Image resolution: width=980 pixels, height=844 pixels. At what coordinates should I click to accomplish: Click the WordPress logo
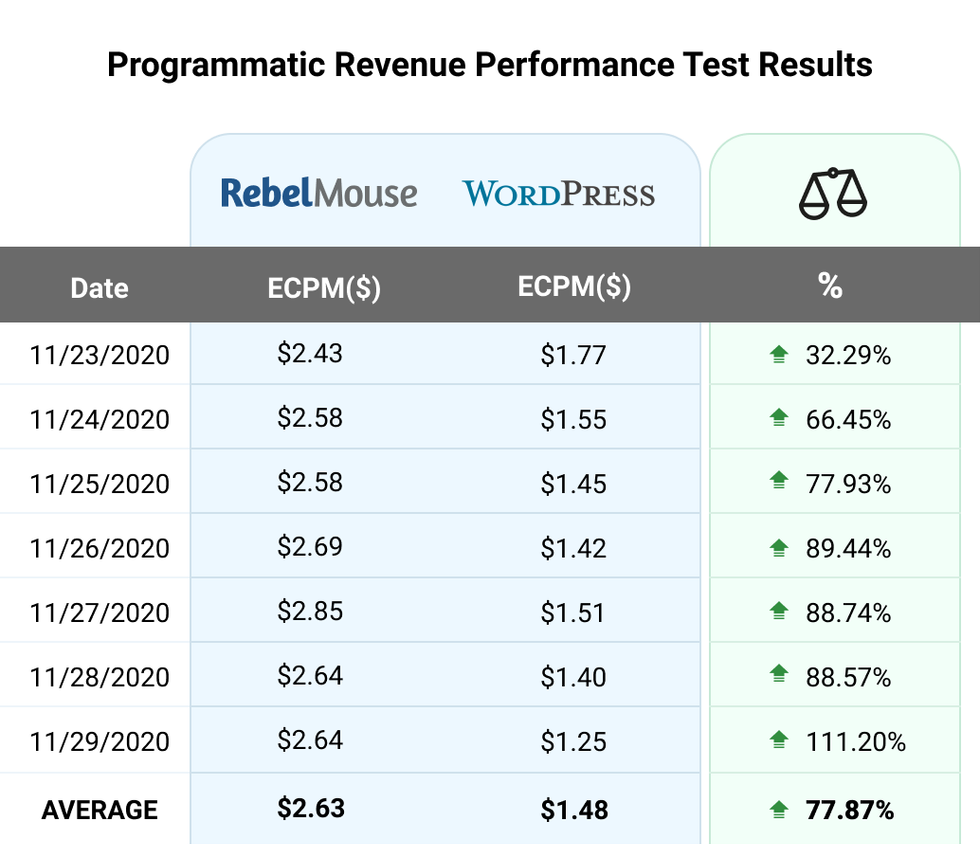[x=558, y=193]
